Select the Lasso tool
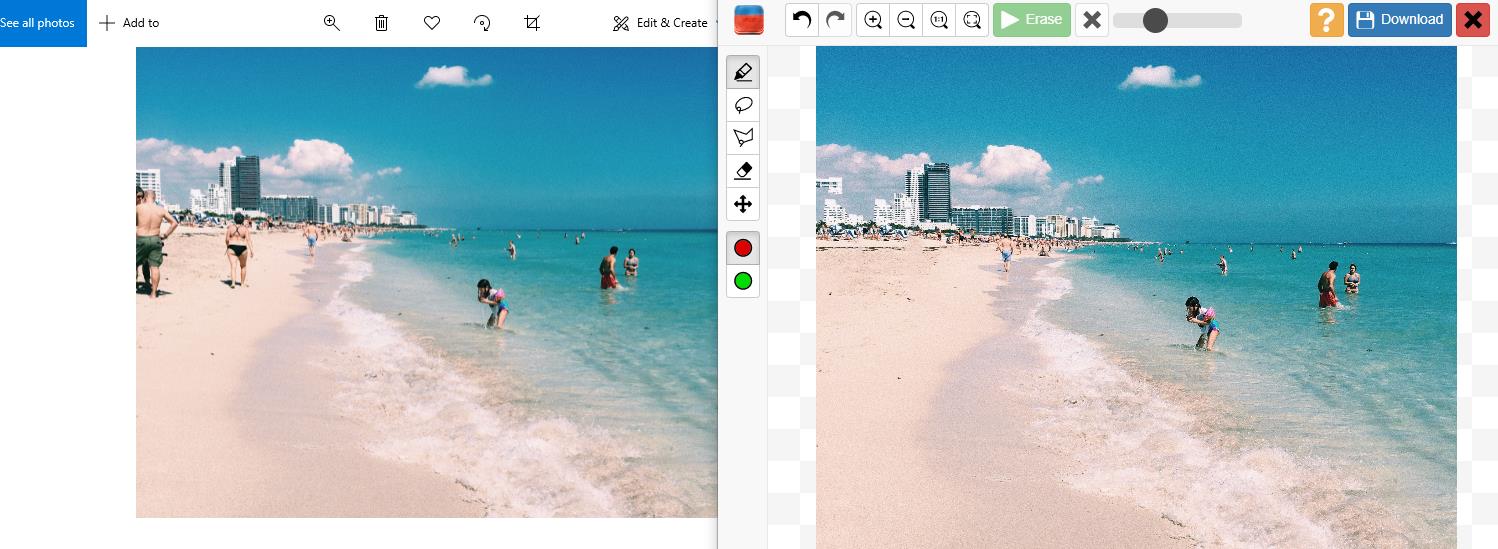 tap(743, 105)
